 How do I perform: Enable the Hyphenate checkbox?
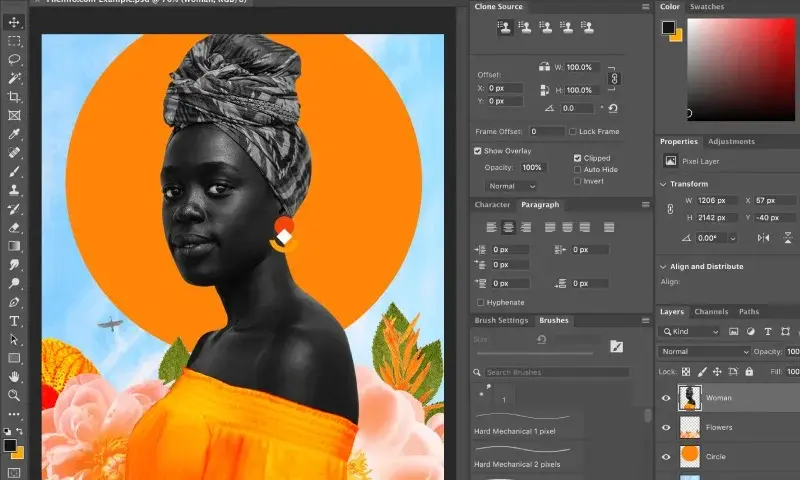click(480, 302)
